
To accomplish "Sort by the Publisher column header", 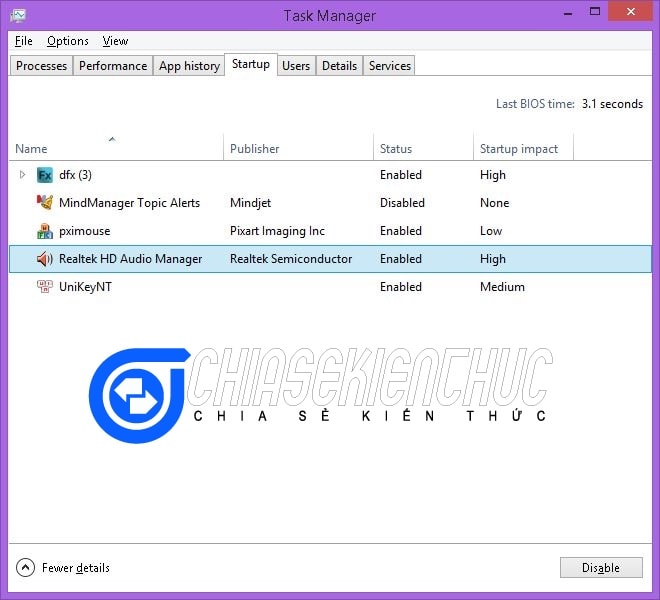I will [x=298, y=148].
